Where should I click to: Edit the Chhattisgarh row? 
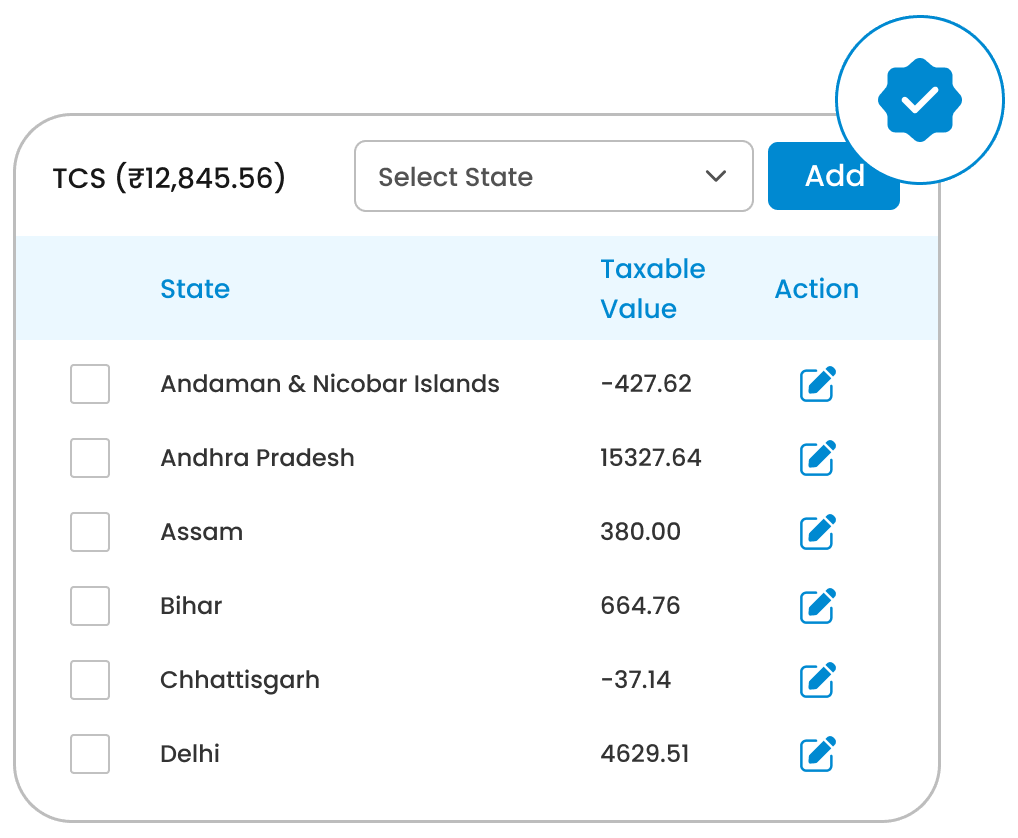[817, 680]
